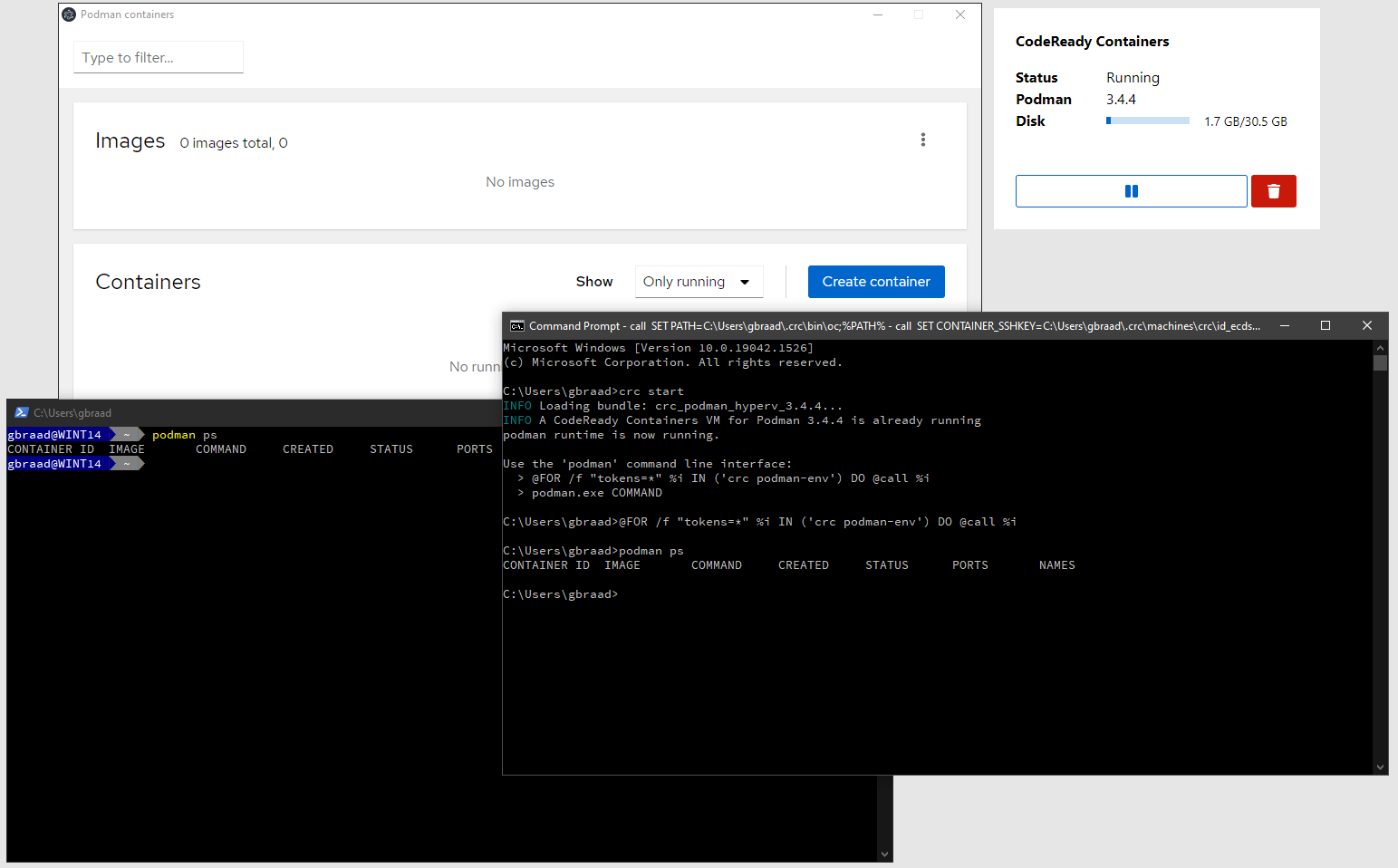This screenshot has height=868, width=1398.
Task: Close the Podman containers window
Action: [960, 14]
